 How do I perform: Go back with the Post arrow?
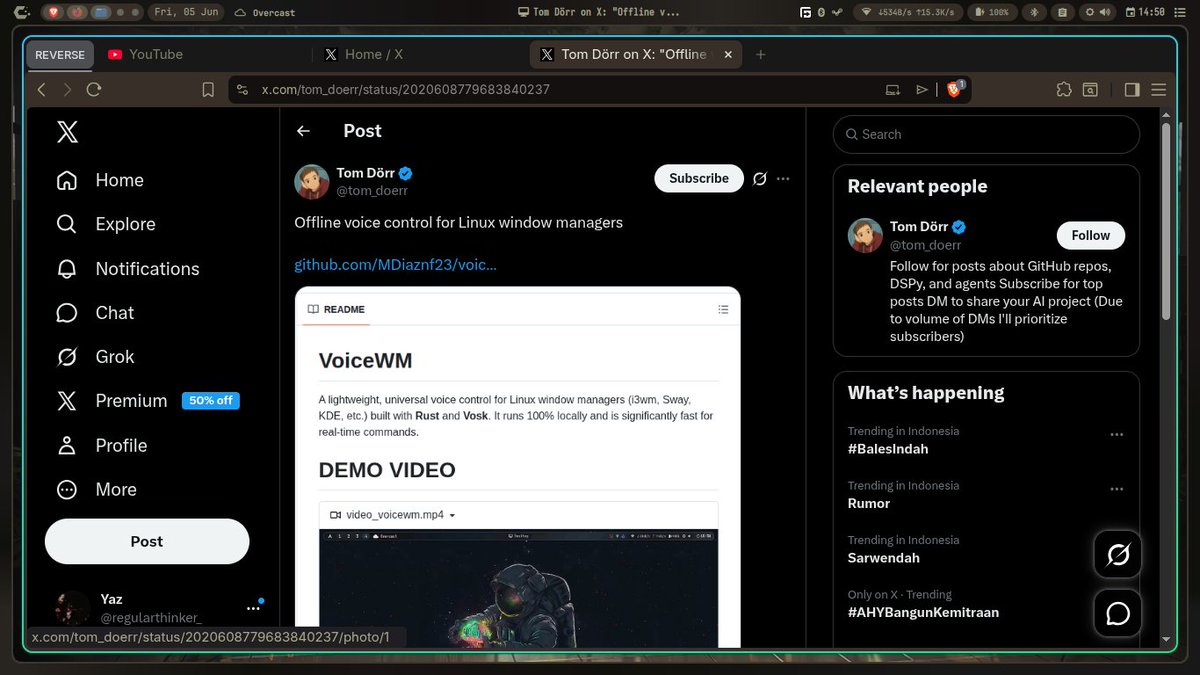click(303, 131)
